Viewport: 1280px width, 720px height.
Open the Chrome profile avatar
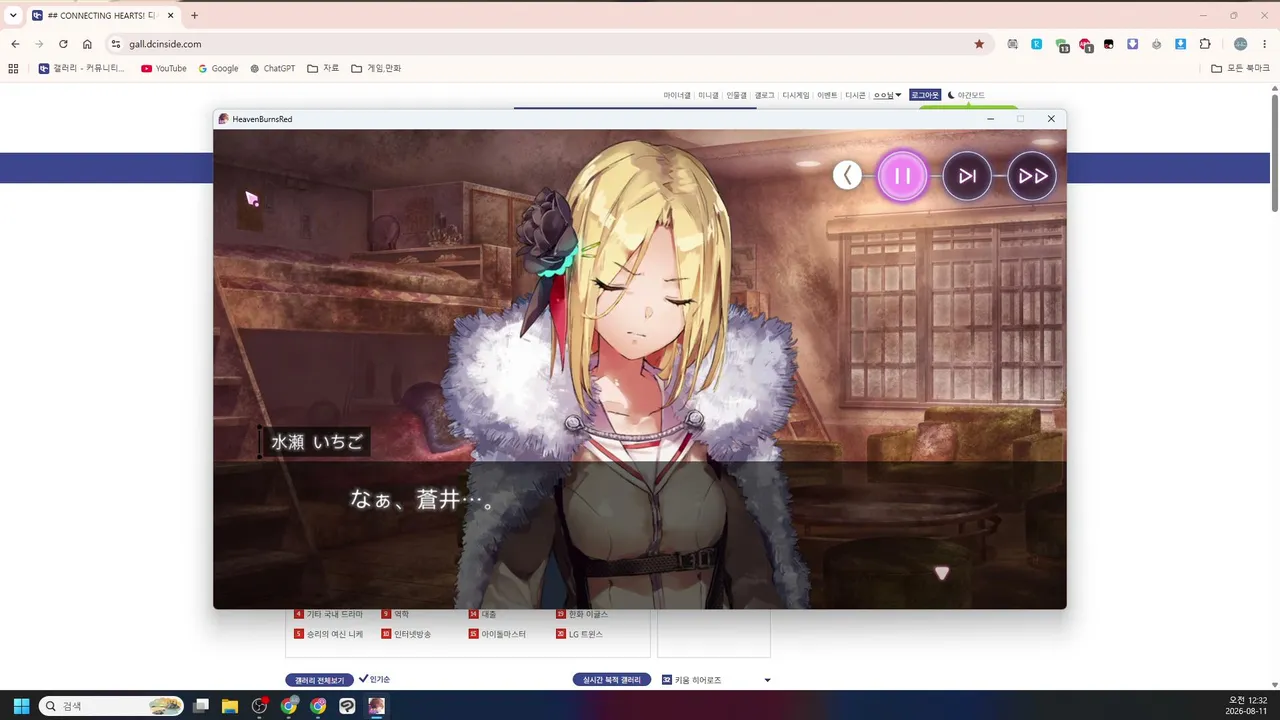tap(1241, 44)
